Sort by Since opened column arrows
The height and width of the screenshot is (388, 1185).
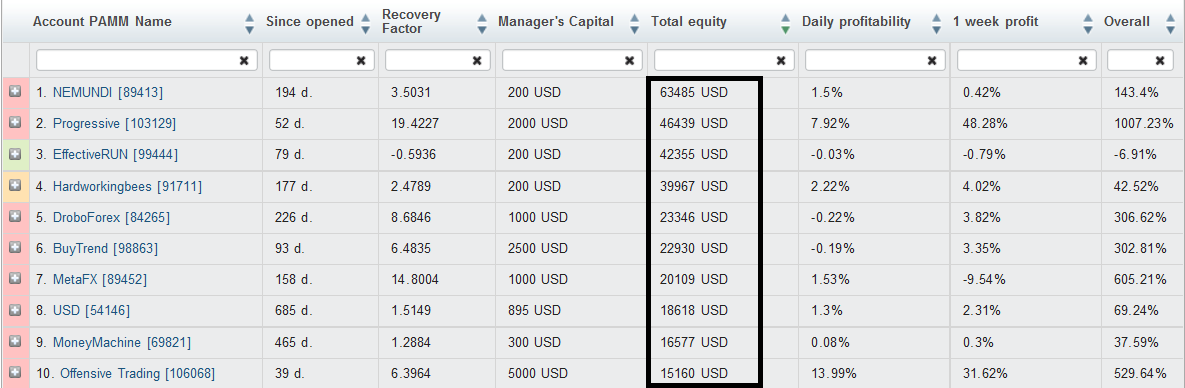366,23
